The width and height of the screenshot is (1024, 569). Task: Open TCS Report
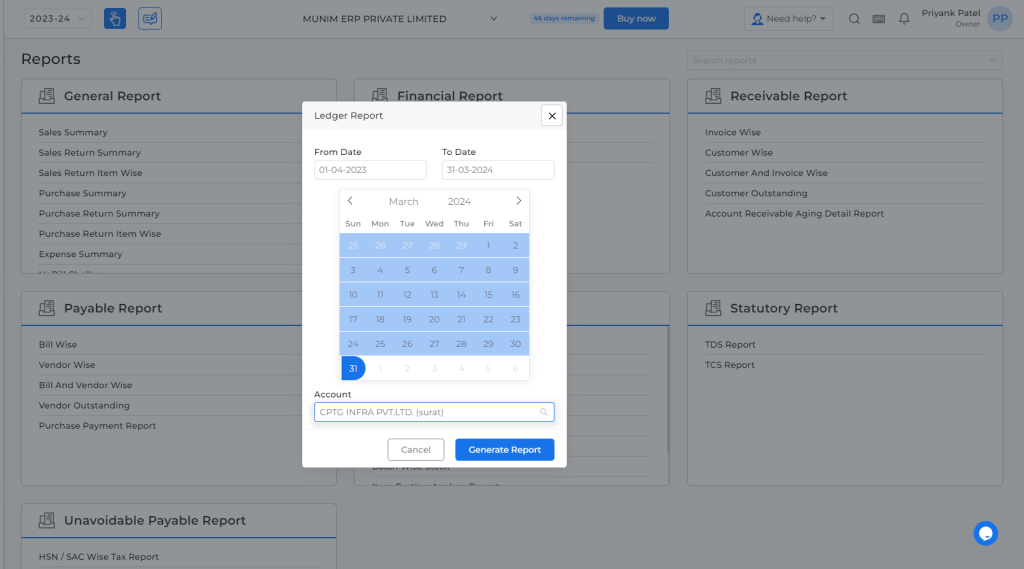point(729,365)
